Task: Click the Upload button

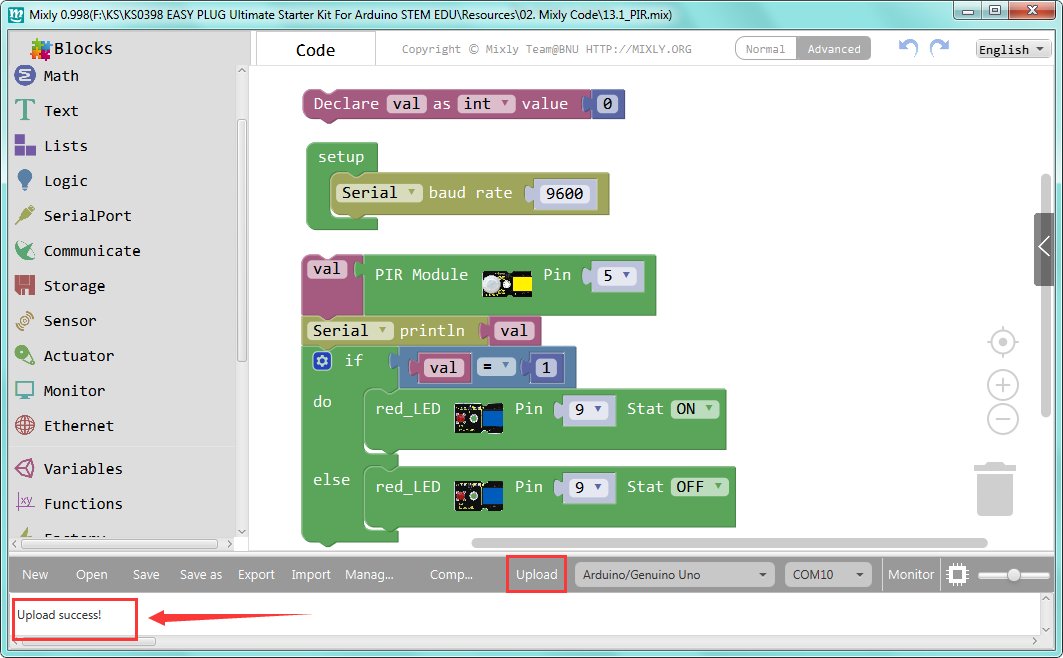Action: (x=536, y=575)
